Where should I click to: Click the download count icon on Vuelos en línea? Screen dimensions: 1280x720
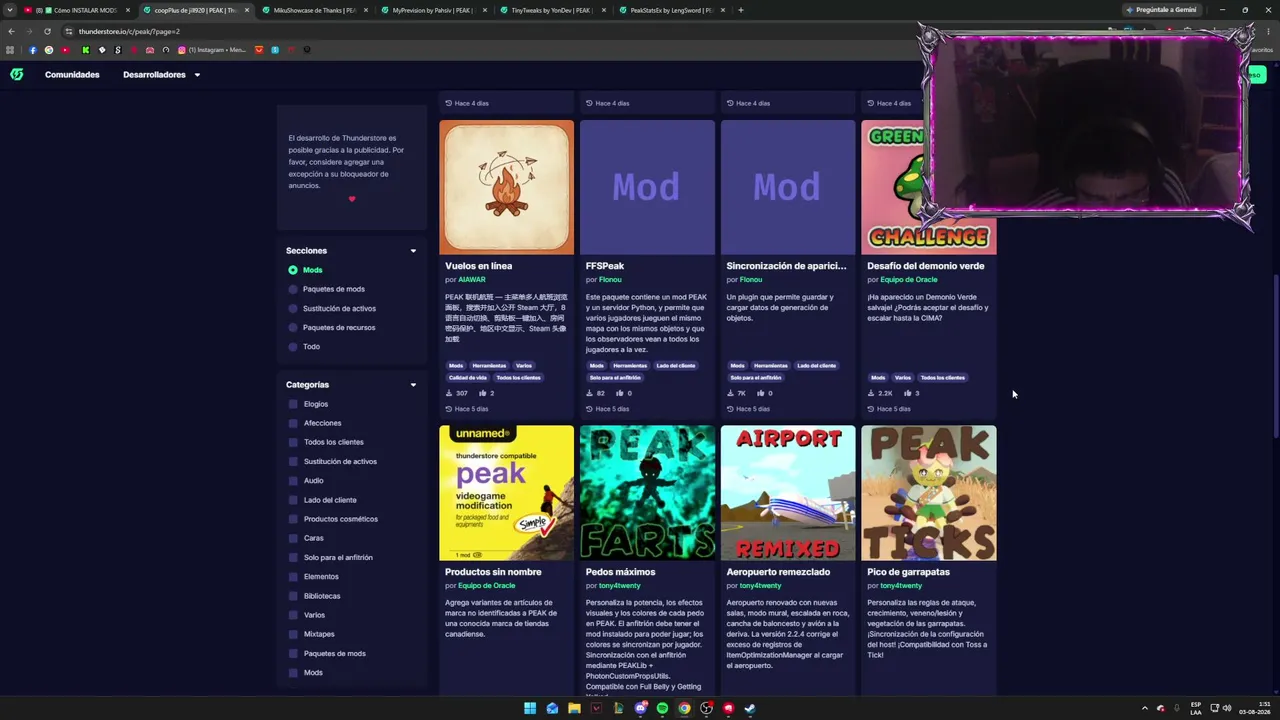tap(449, 393)
